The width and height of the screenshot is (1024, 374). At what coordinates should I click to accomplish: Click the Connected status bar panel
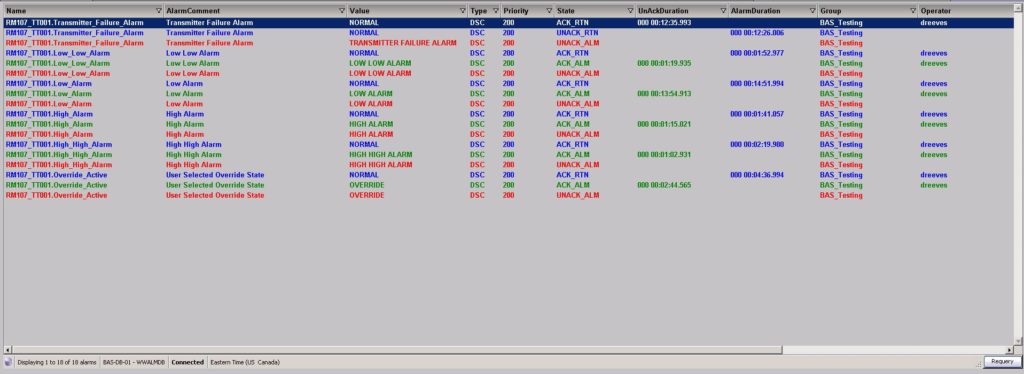tap(187, 362)
